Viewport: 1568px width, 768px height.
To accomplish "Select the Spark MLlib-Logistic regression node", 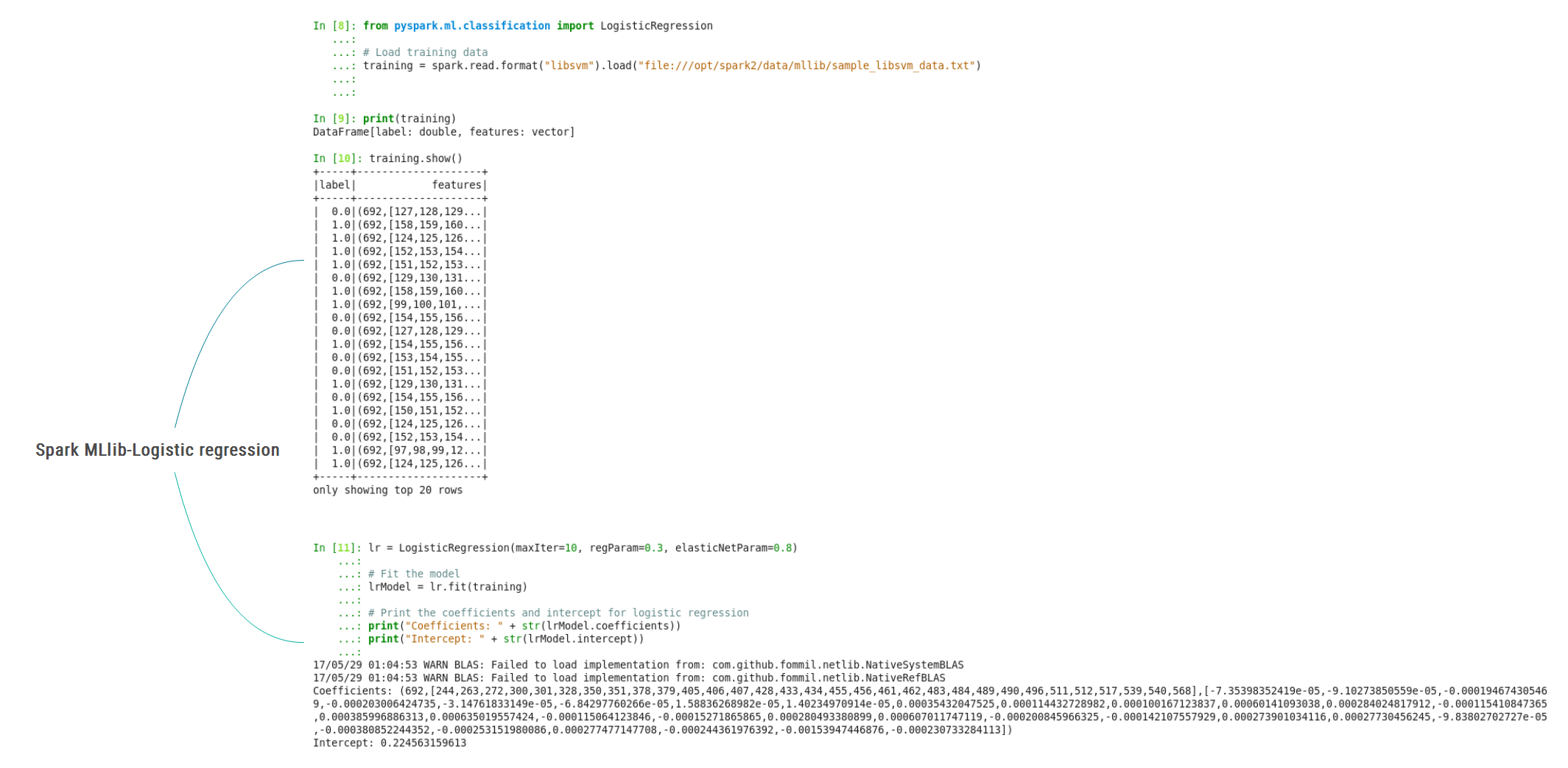I will pos(158,450).
